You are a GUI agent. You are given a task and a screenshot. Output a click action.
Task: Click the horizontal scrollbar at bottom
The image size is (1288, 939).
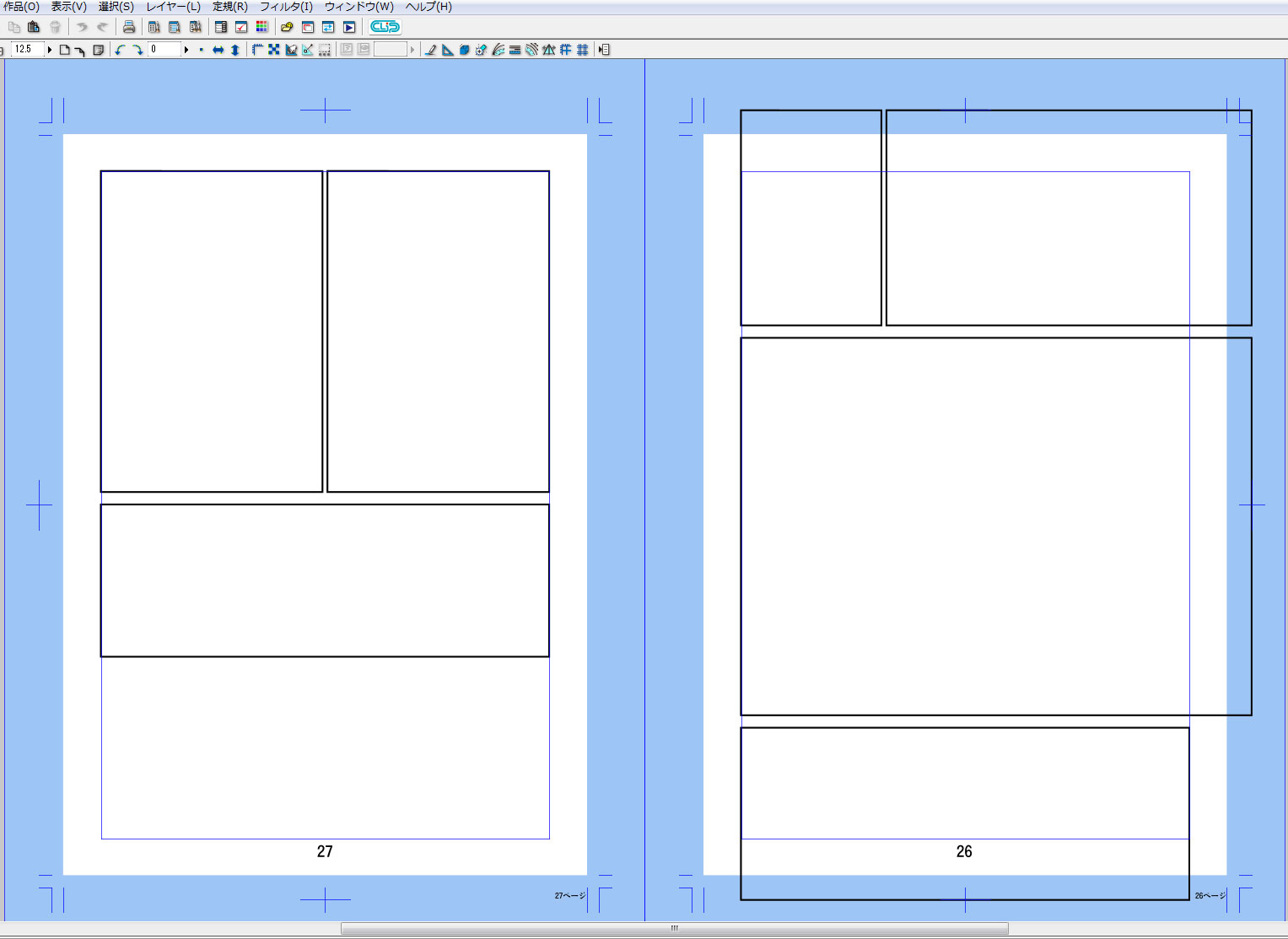tap(674, 928)
